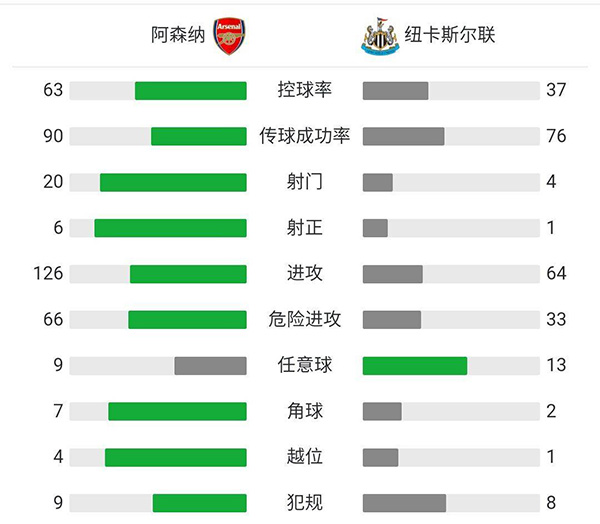Select the 阿森纳 team name
This screenshot has width=600, height=524.
[177, 36]
